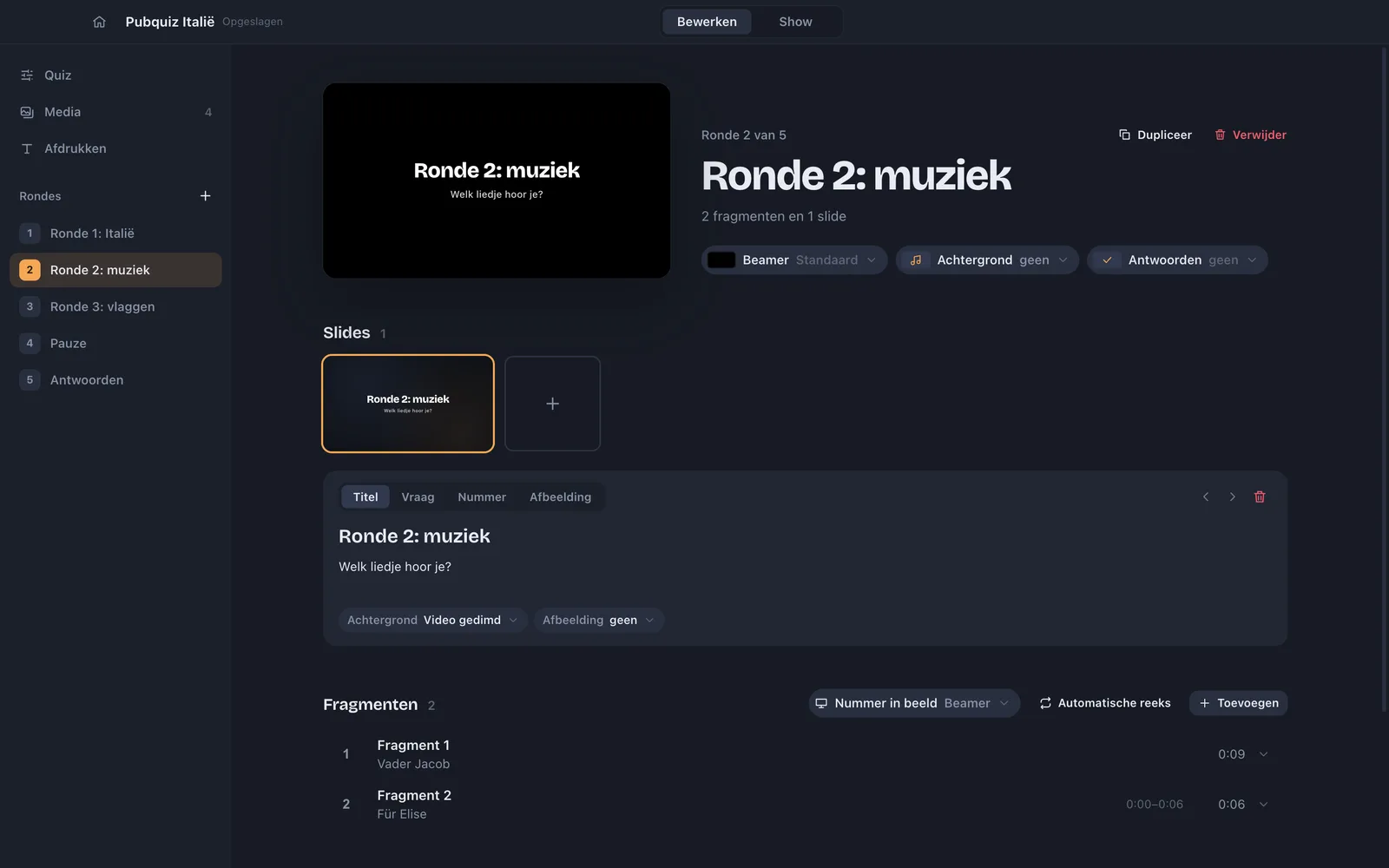Click the 0:00–0:06 time range
Image resolution: width=1389 pixels, height=868 pixels.
1155,805
